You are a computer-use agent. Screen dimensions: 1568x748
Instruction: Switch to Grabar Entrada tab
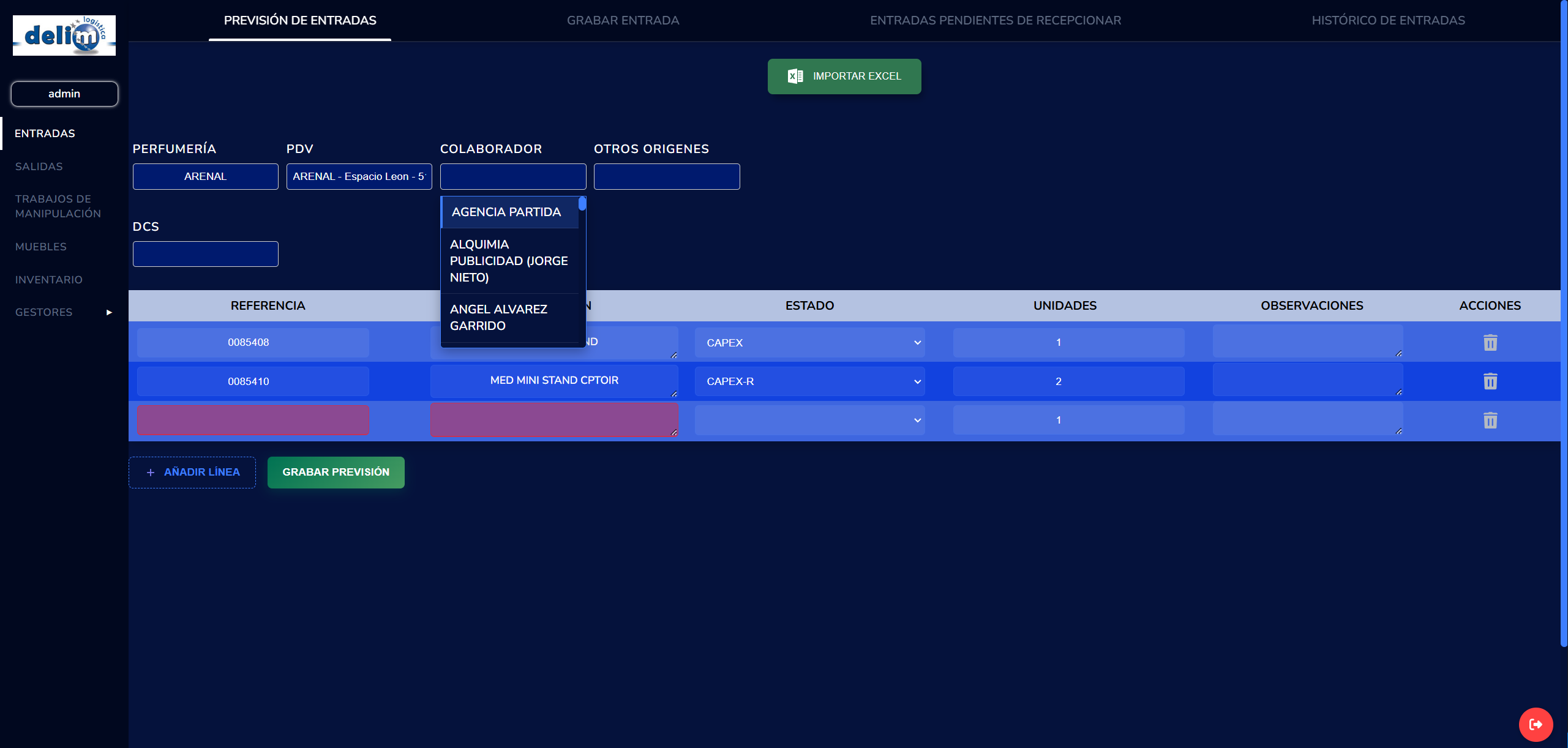pos(623,20)
